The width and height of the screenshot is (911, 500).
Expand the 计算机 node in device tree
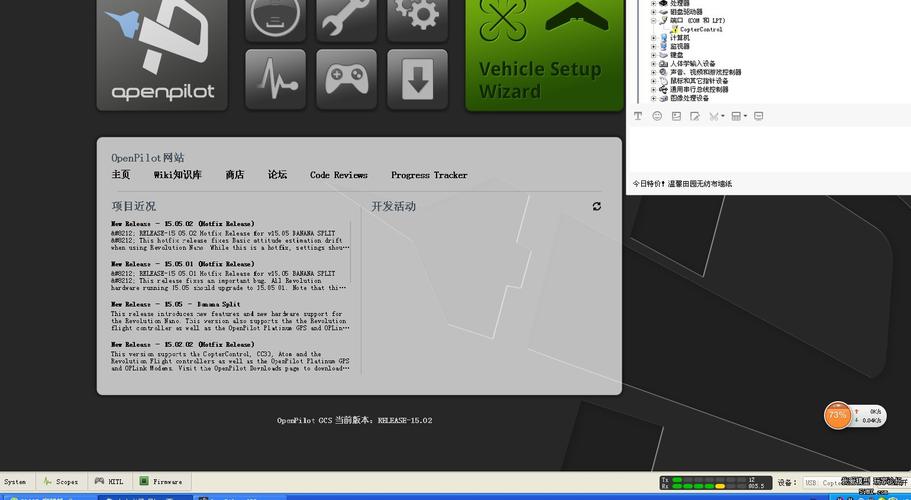pos(653,38)
